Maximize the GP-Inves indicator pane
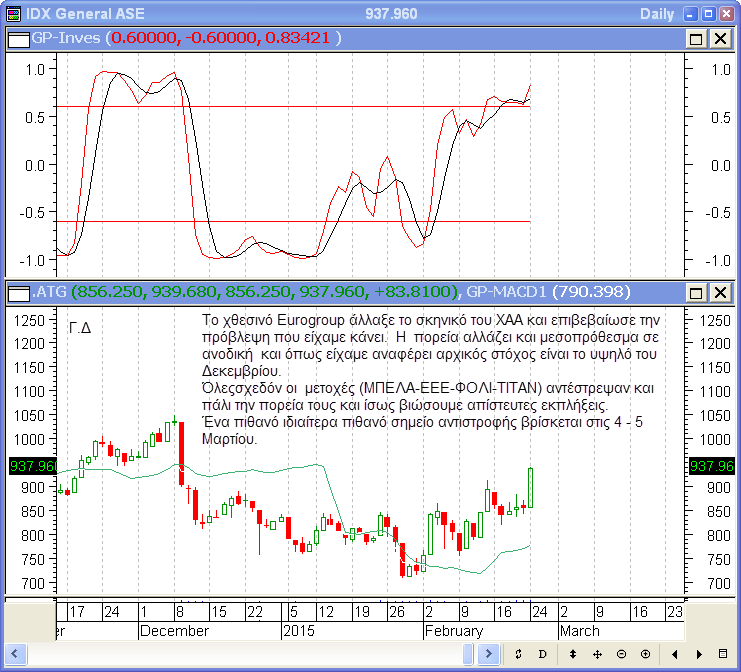Screen dimensions: 741x672 [x=696, y=39]
